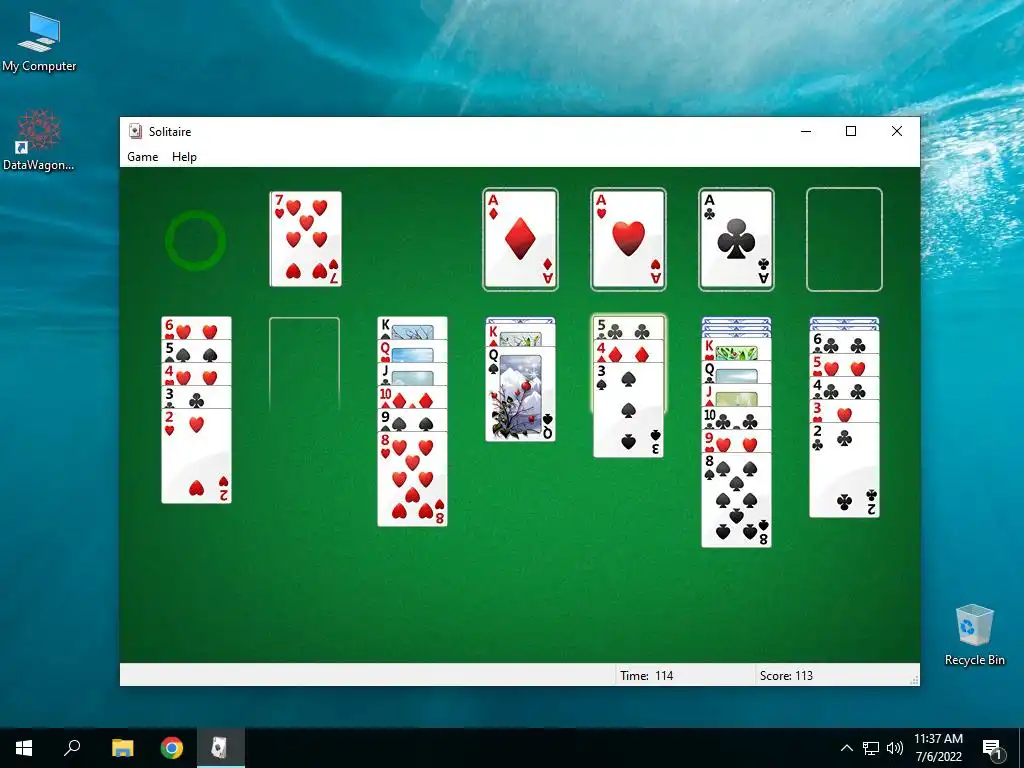The image size is (1024, 768).
Task: Select the 3 of clubs in first column
Action: pyautogui.click(x=197, y=397)
